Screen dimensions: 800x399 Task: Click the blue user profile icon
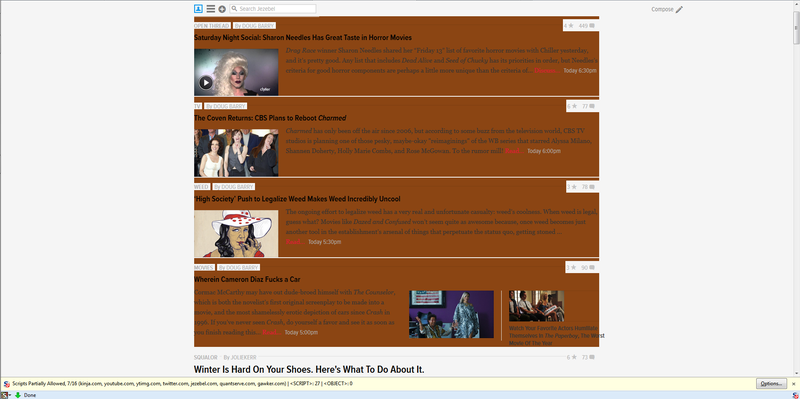[x=198, y=9]
